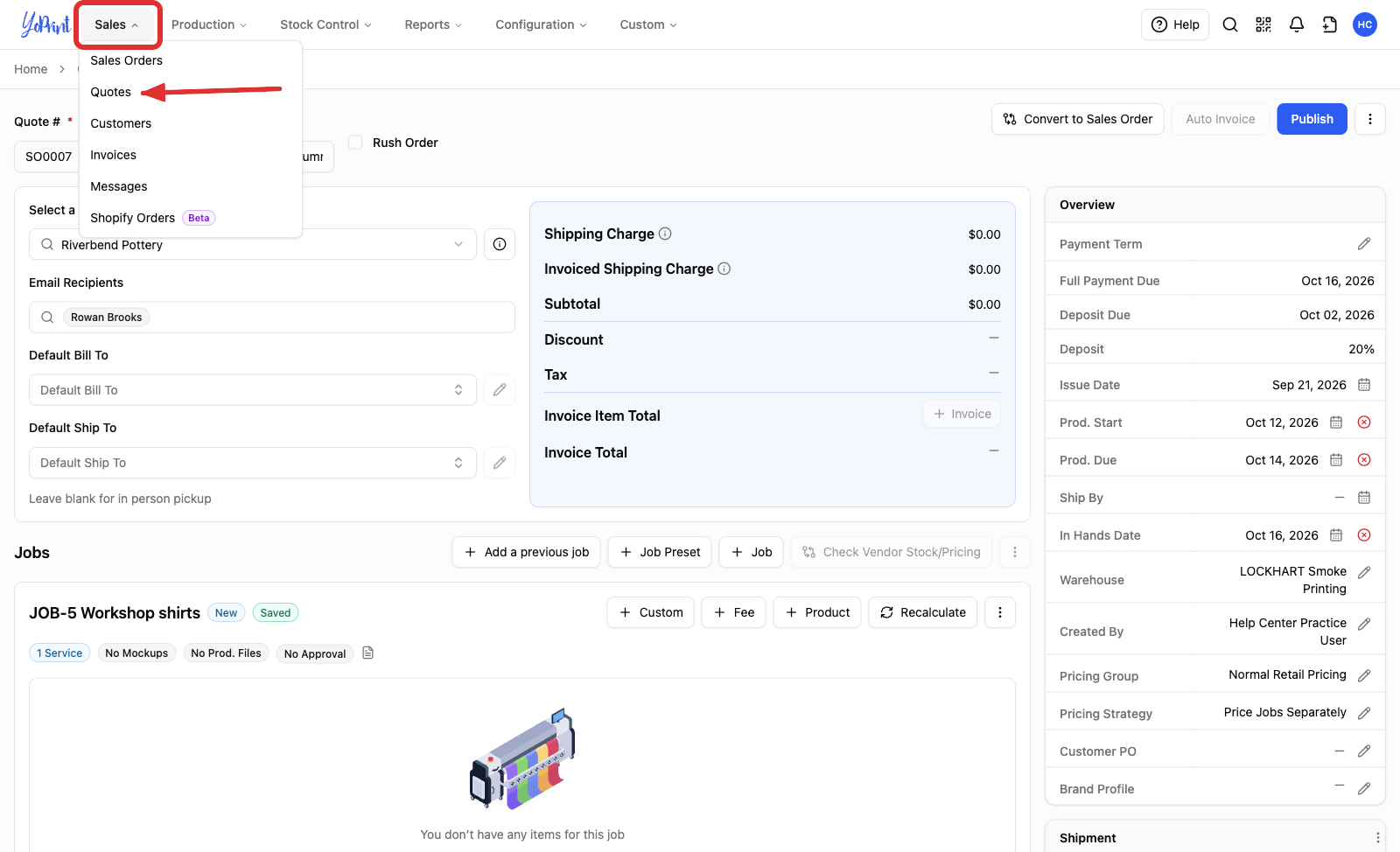Expand the Stock Control menu
Viewport: 1400px width, 852px height.
click(x=325, y=24)
